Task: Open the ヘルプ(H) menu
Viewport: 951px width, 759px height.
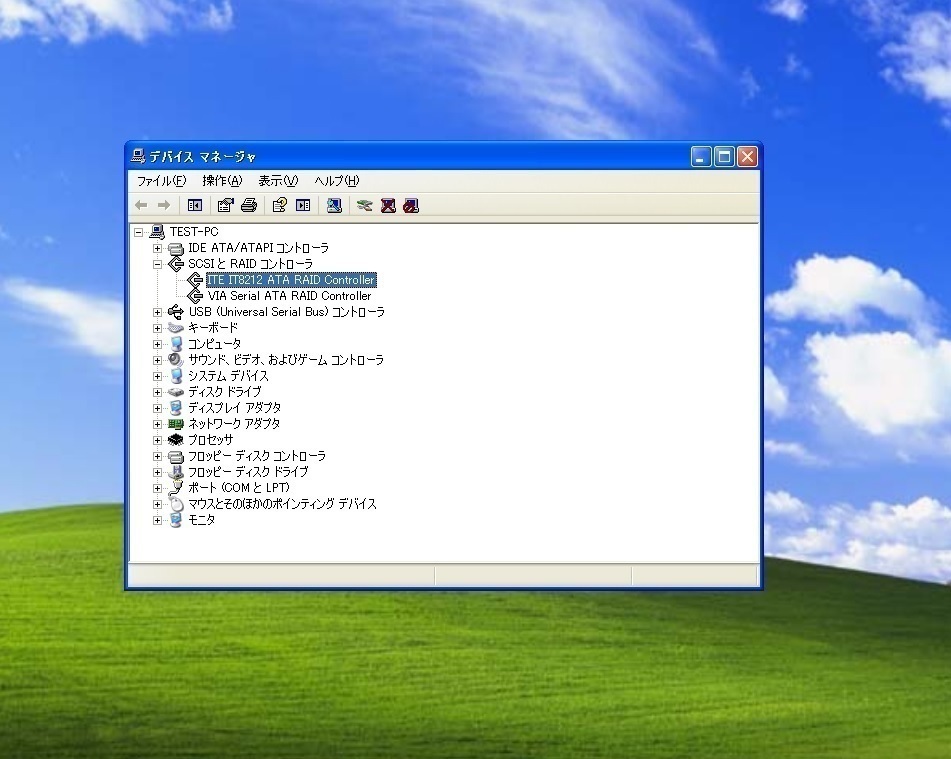Action: (337, 181)
